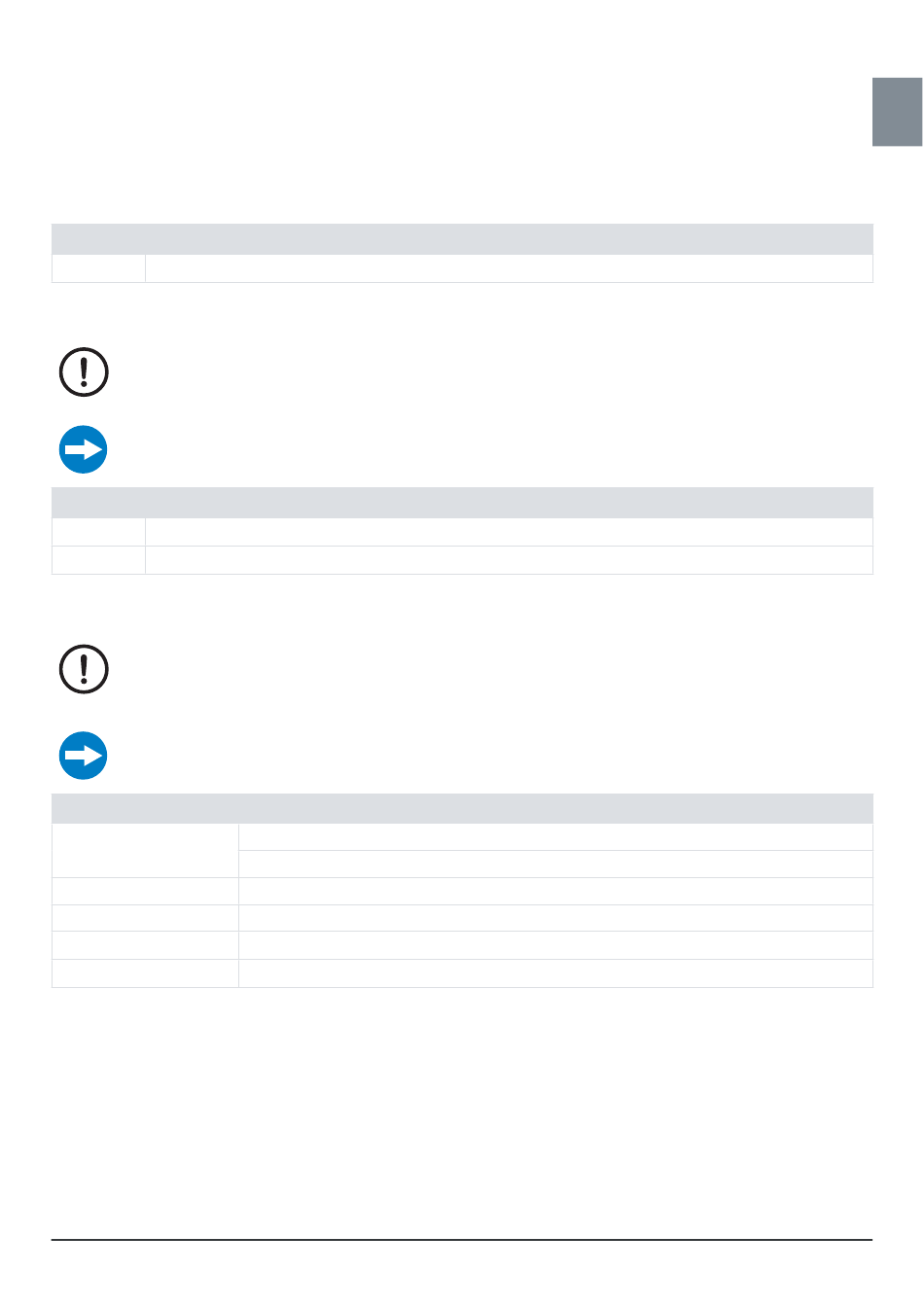Click the horizontal footer rule at the page bottom
Screen dimensions: 924x1307
tap(462, 1240)
